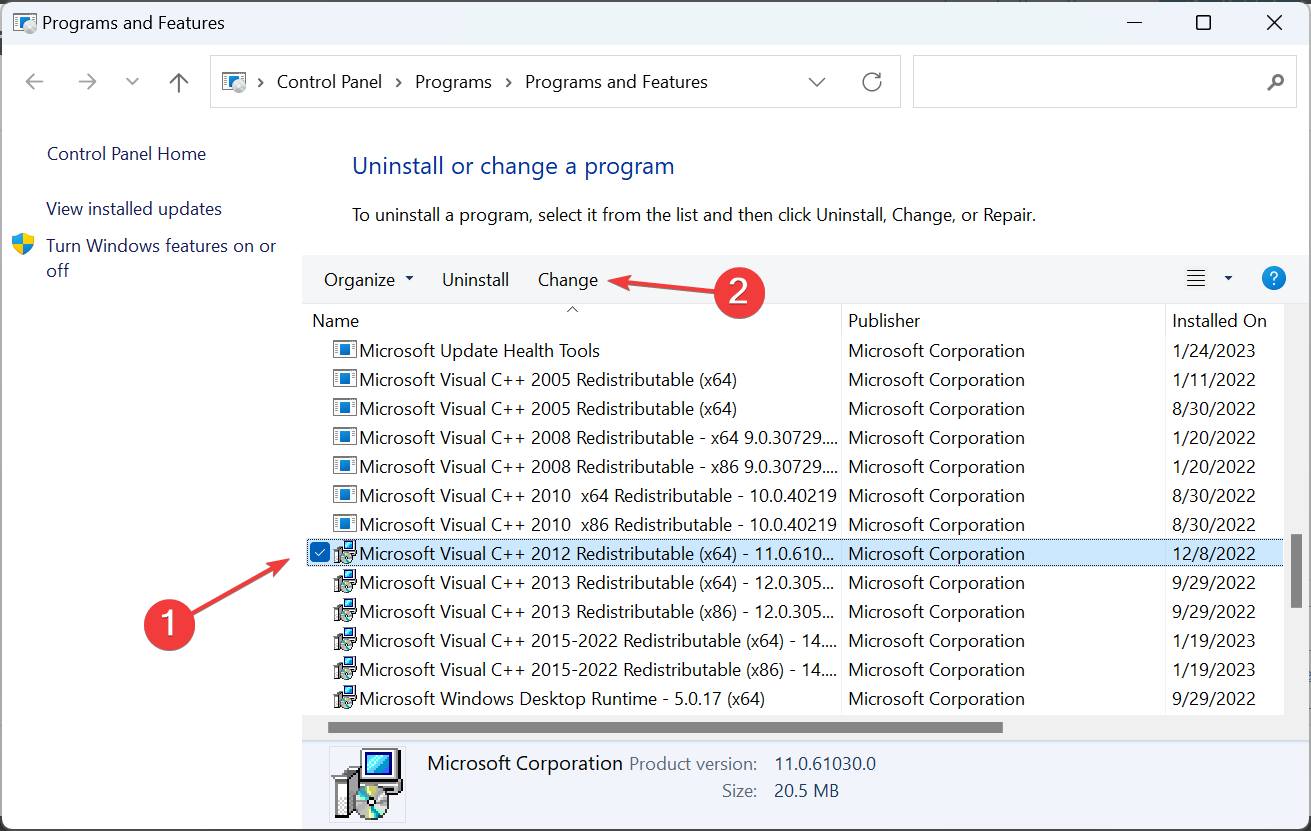This screenshot has height=831, width=1311.
Task: Click the shield icon beside Windows features
Action: tap(23, 245)
